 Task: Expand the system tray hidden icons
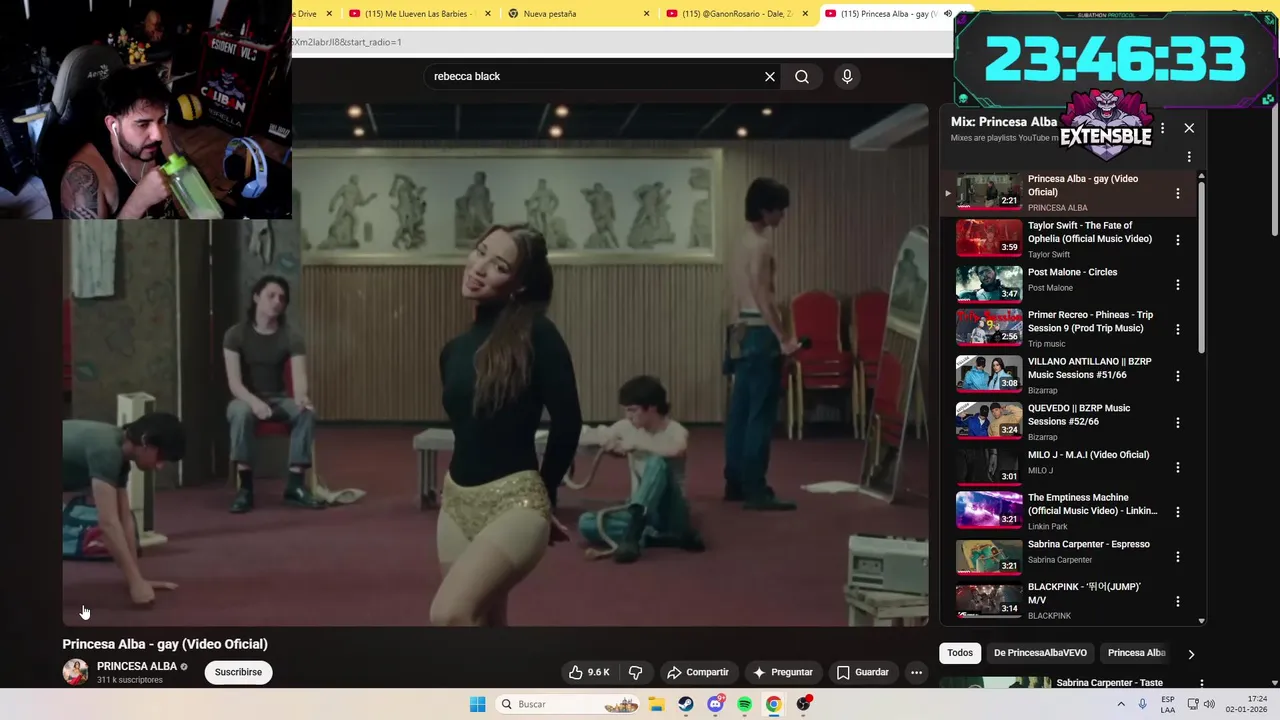point(1121,704)
